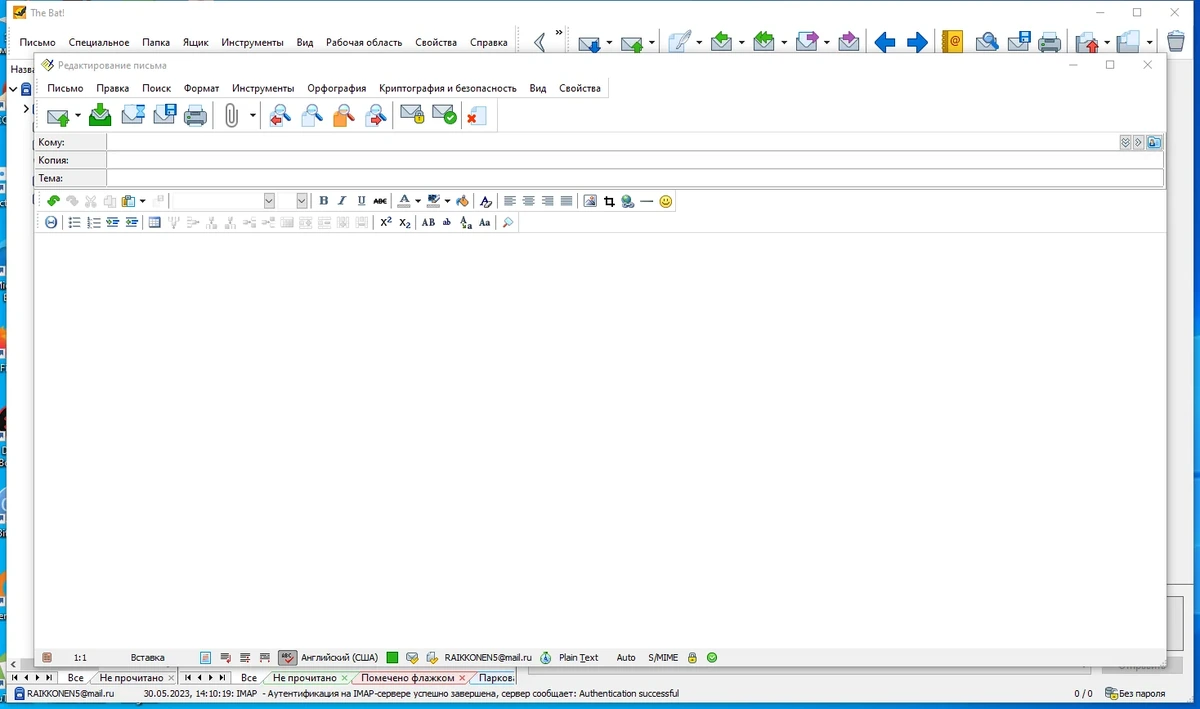The width and height of the screenshot is (1200, 709).
Task: Save the message with the floppy-disk envelope icon
Action: 165,116
